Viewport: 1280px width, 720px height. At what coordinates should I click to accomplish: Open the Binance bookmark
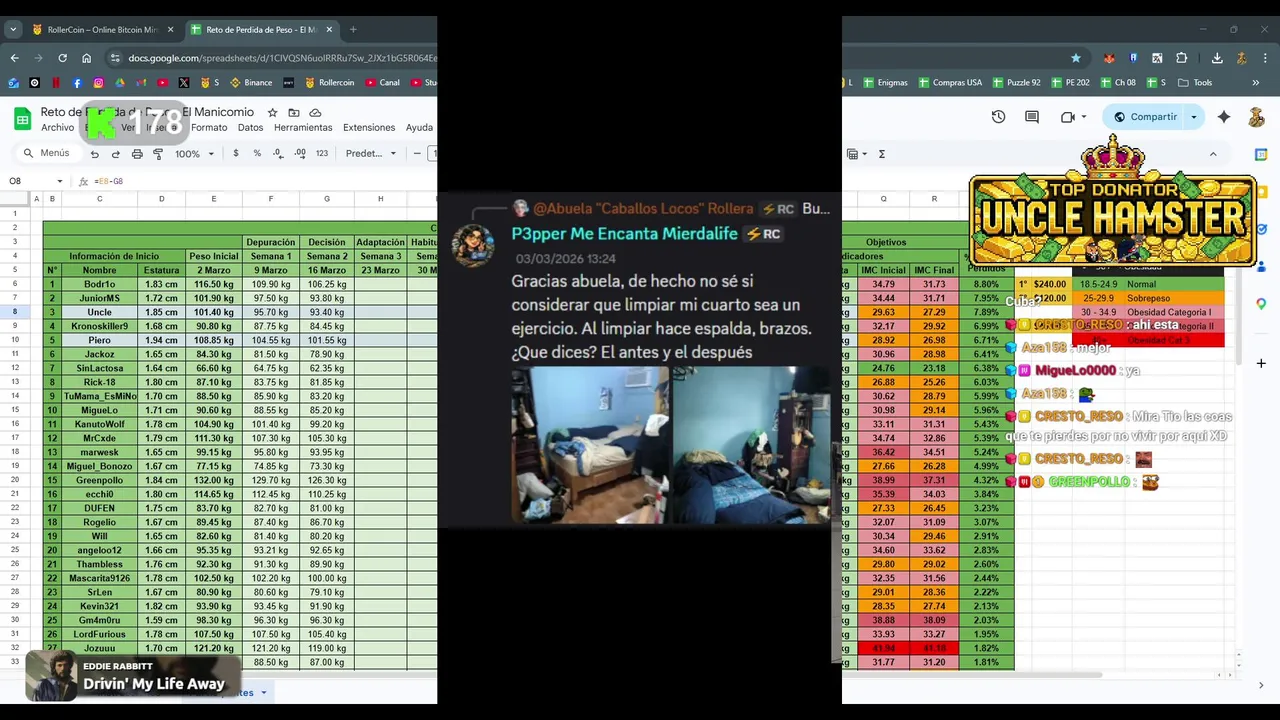(251, 83)
